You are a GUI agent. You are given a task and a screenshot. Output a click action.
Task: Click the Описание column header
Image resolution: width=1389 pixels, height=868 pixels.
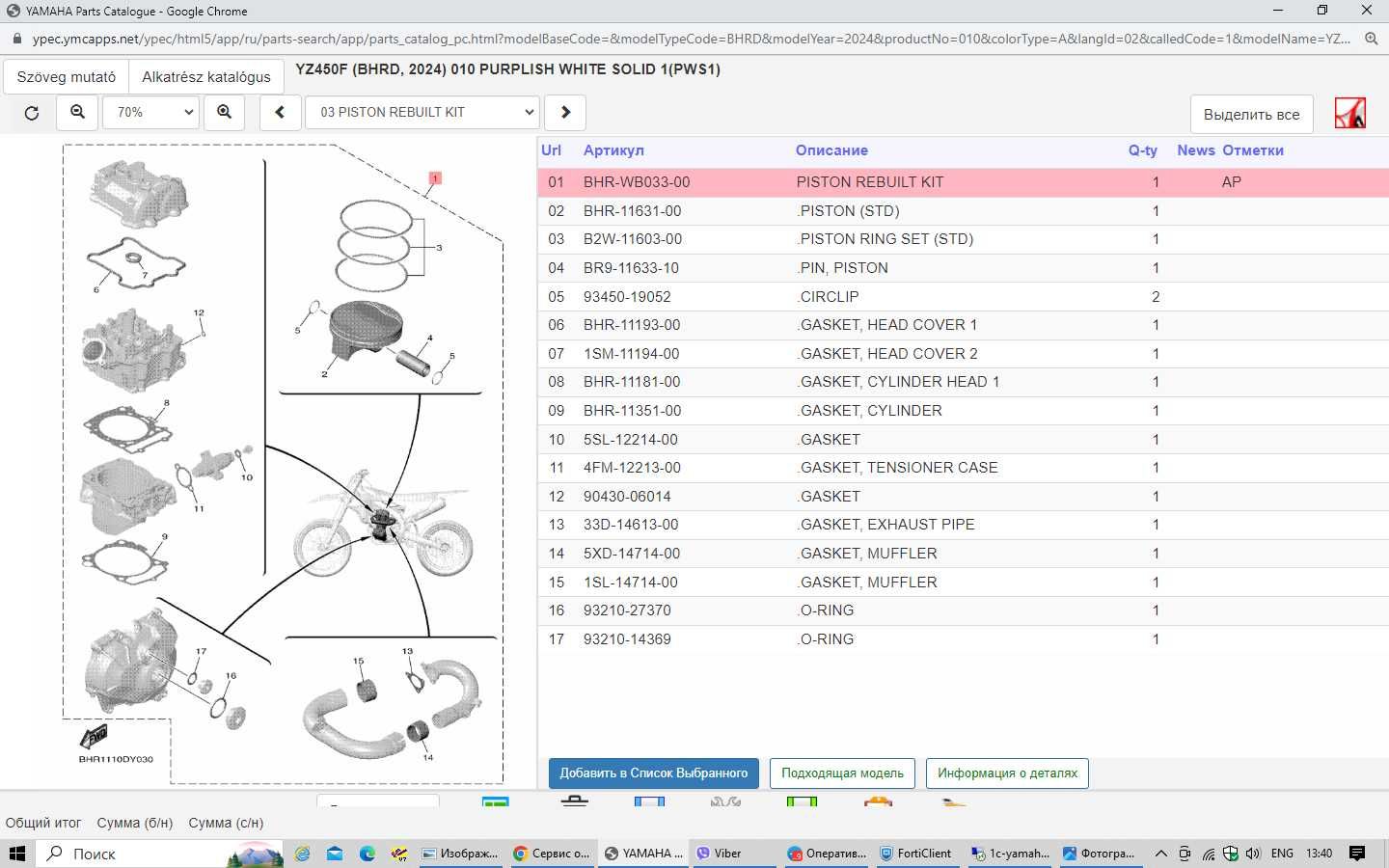coord(831,150)
